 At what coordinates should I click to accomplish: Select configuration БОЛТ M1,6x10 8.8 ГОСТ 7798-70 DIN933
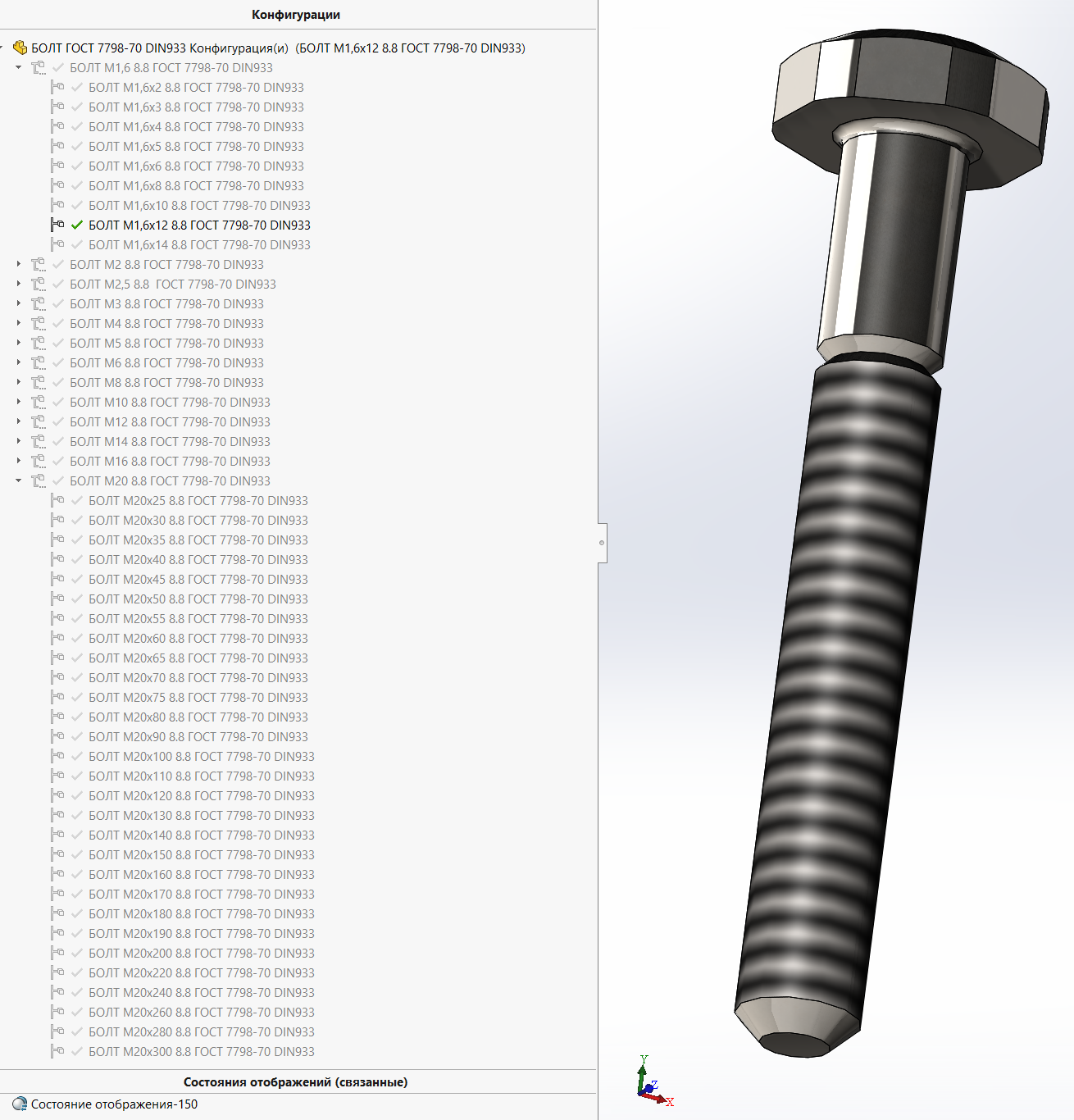[x=199, y=205]
